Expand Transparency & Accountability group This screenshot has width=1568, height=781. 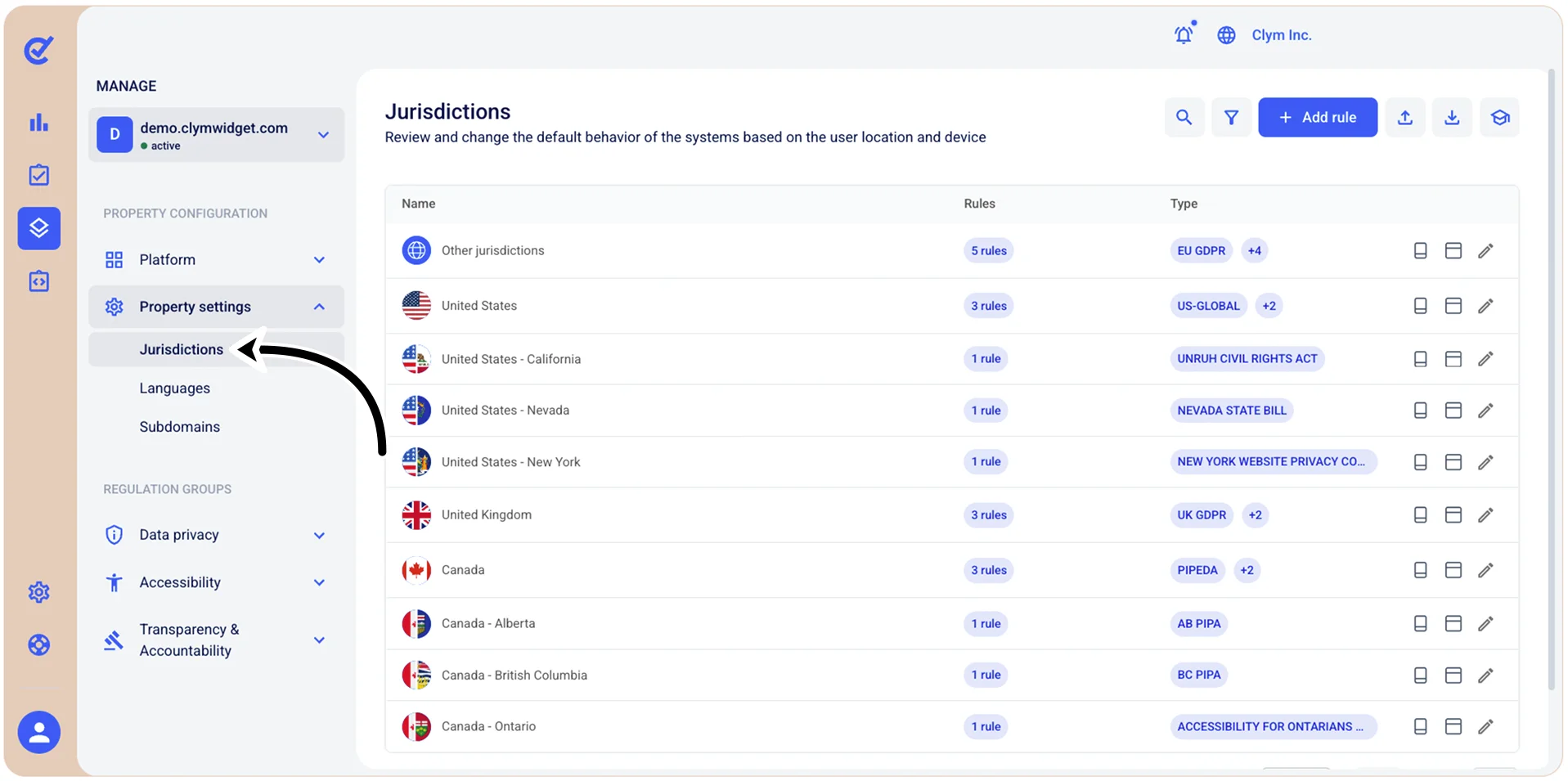(216, 640)
